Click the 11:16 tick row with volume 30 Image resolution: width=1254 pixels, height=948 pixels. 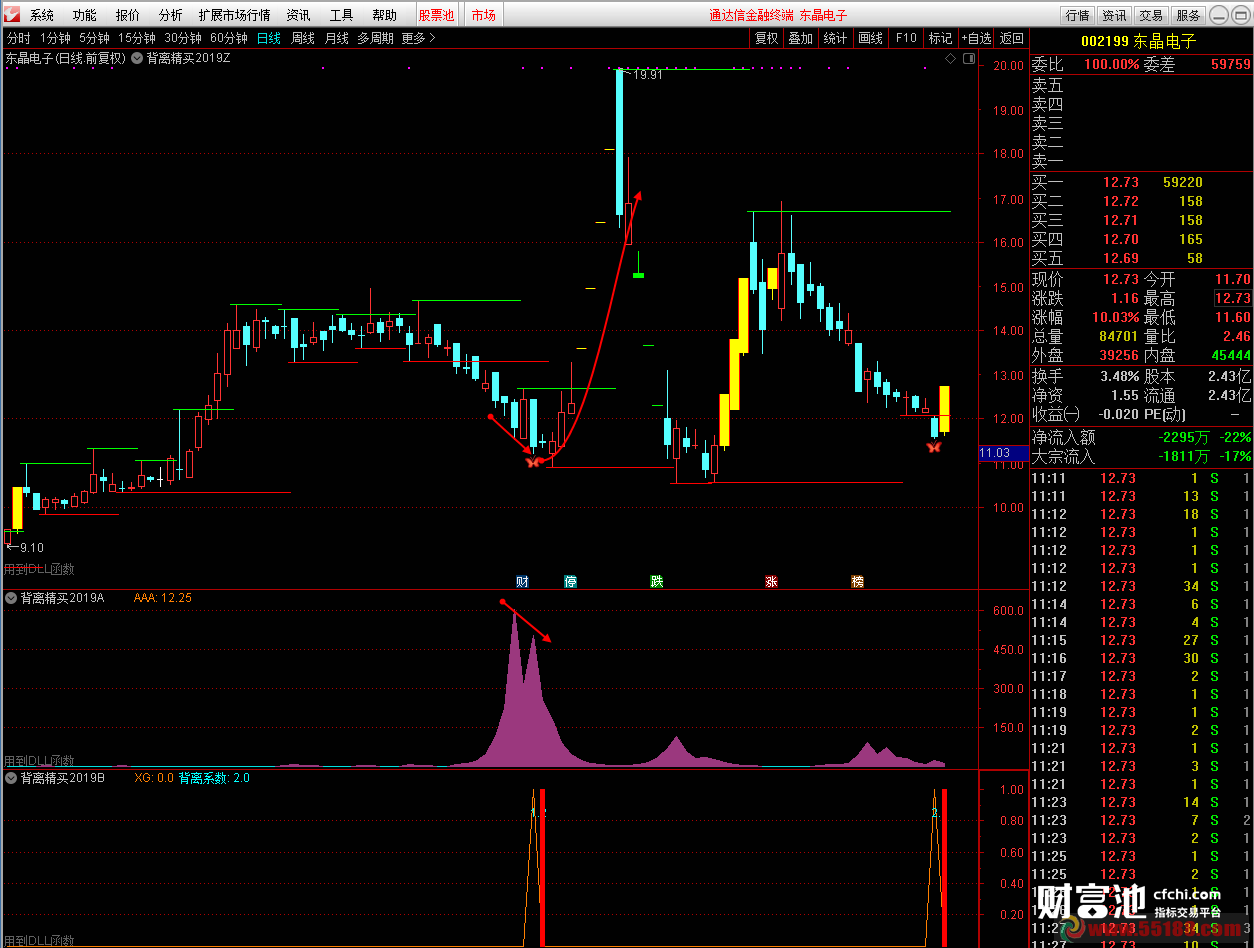tap(1140, 658)
